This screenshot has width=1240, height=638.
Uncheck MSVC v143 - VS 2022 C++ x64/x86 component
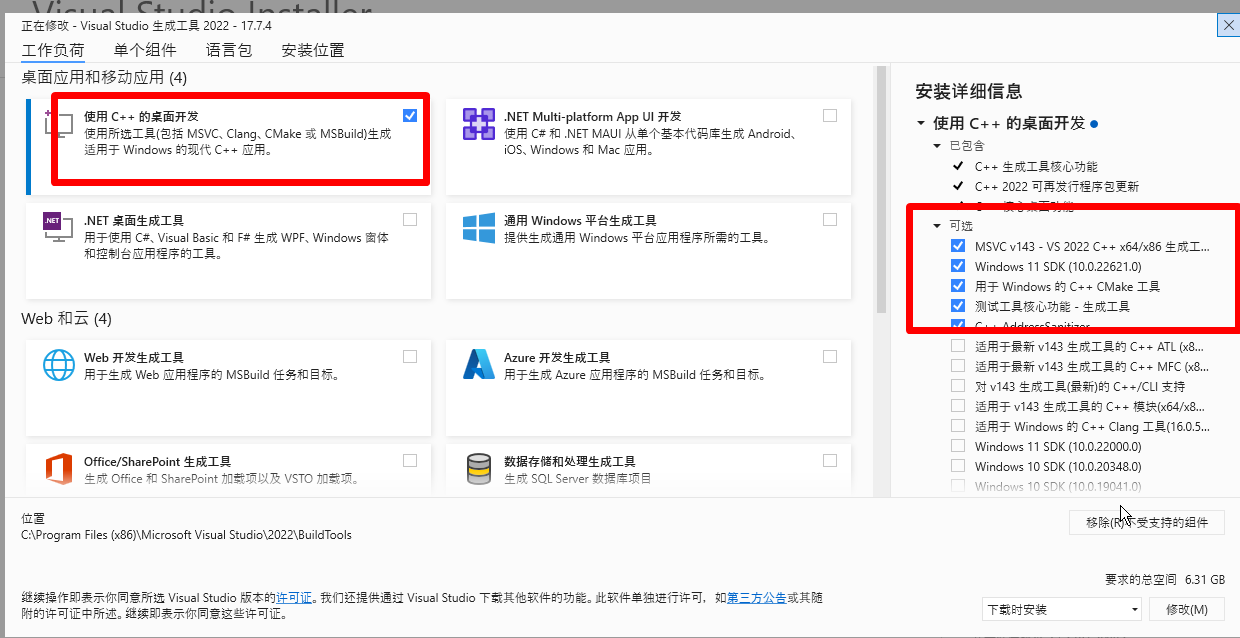(958, 246)
